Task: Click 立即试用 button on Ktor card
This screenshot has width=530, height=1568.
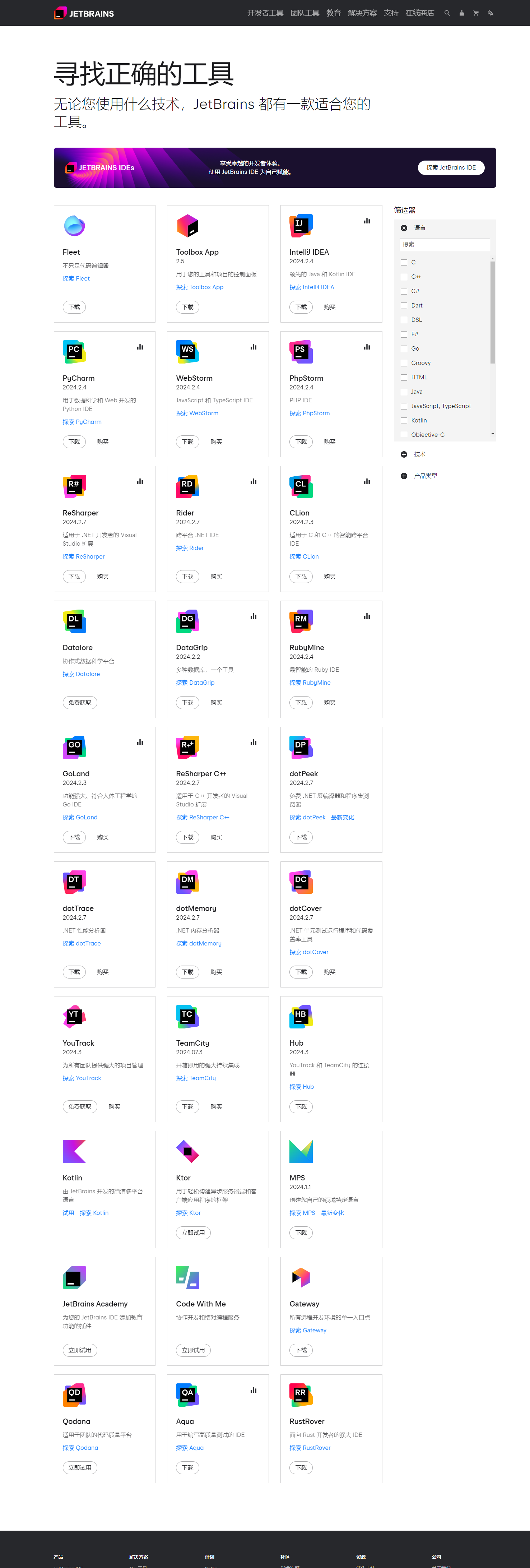Action: click(194, 1232)
